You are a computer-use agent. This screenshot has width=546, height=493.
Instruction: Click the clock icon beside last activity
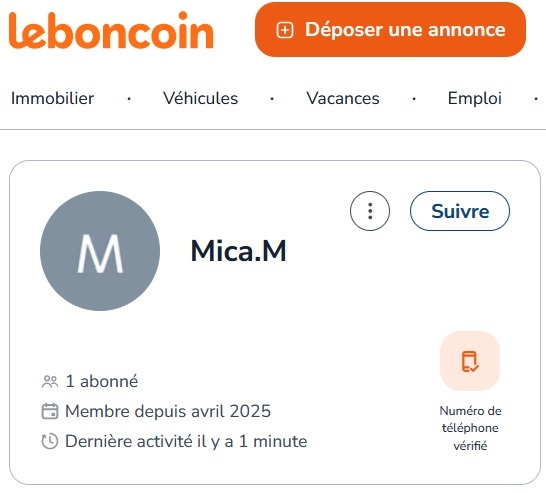50,441
